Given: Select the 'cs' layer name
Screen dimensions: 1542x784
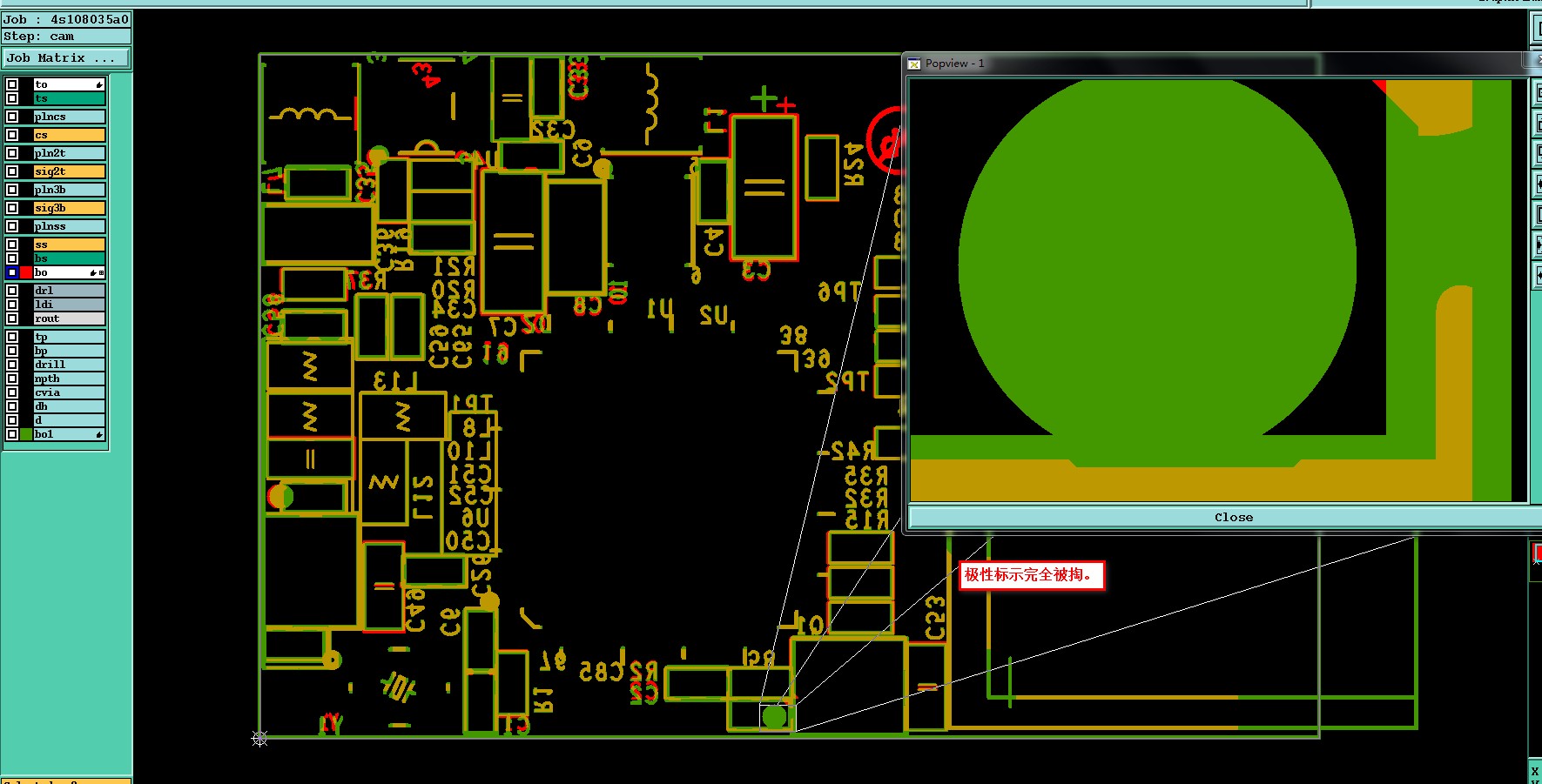Looking at the screenshot, I should [x=69, y=135].
